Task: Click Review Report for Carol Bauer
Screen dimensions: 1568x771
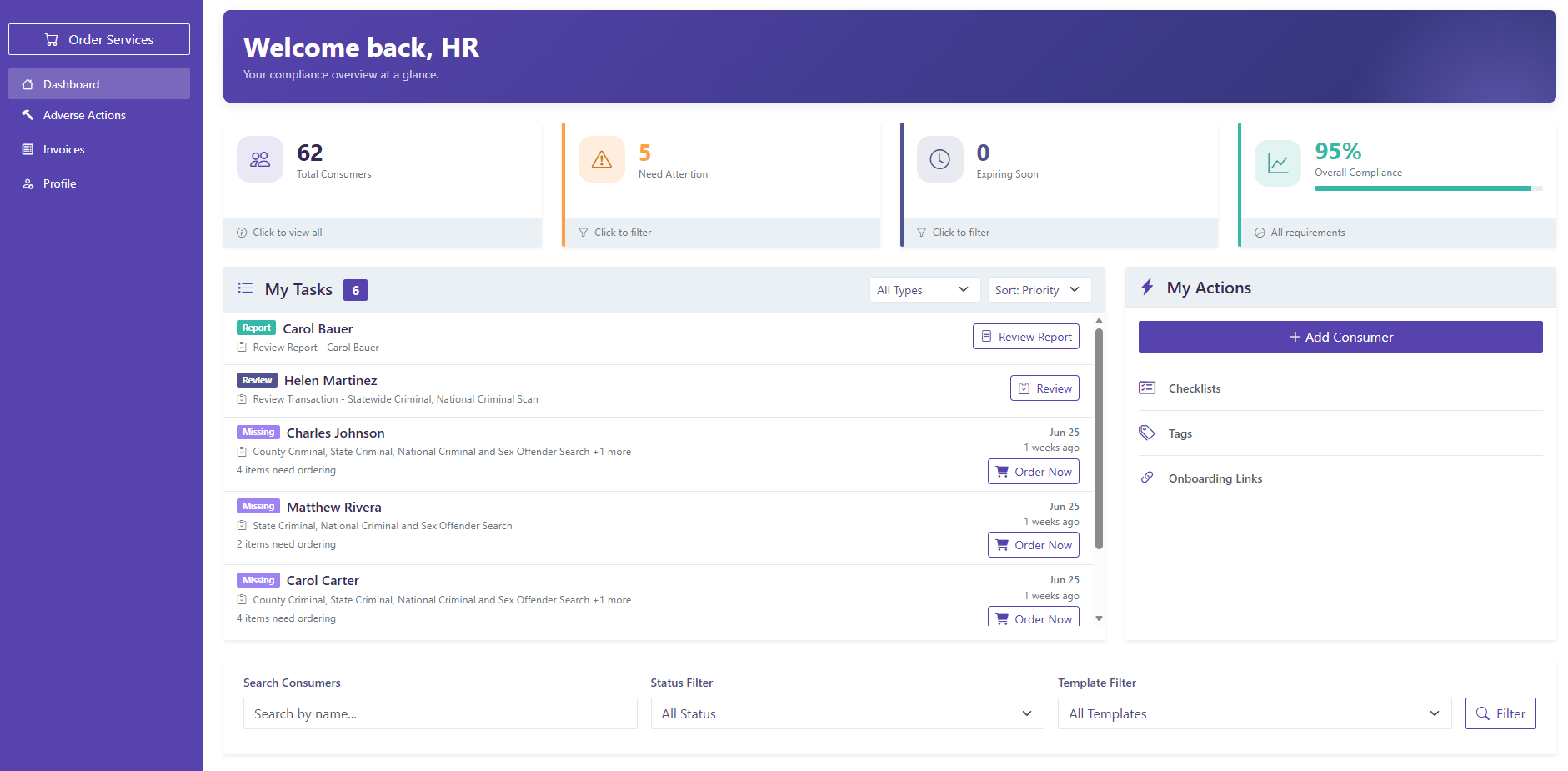Action: pyautogui.click(x=1026, y=337)
